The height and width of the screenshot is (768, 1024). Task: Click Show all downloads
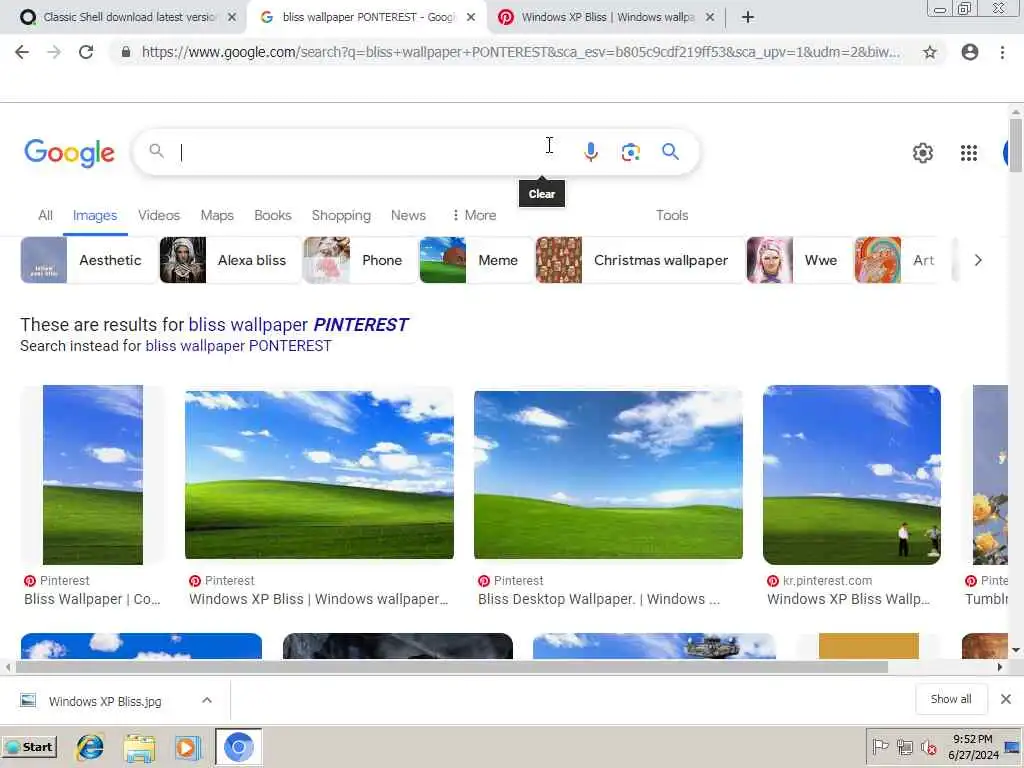pos(951,699)
